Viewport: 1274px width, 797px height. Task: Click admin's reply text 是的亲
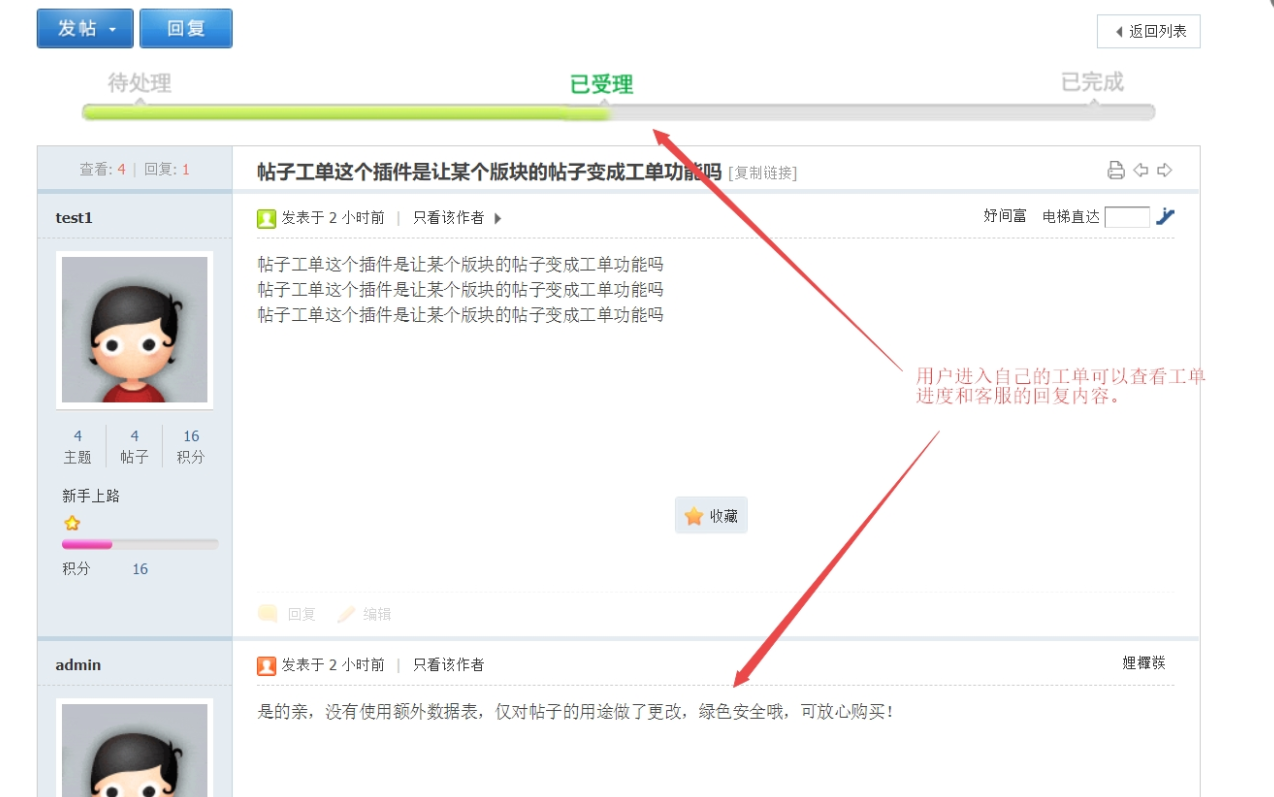pos(575,712)
